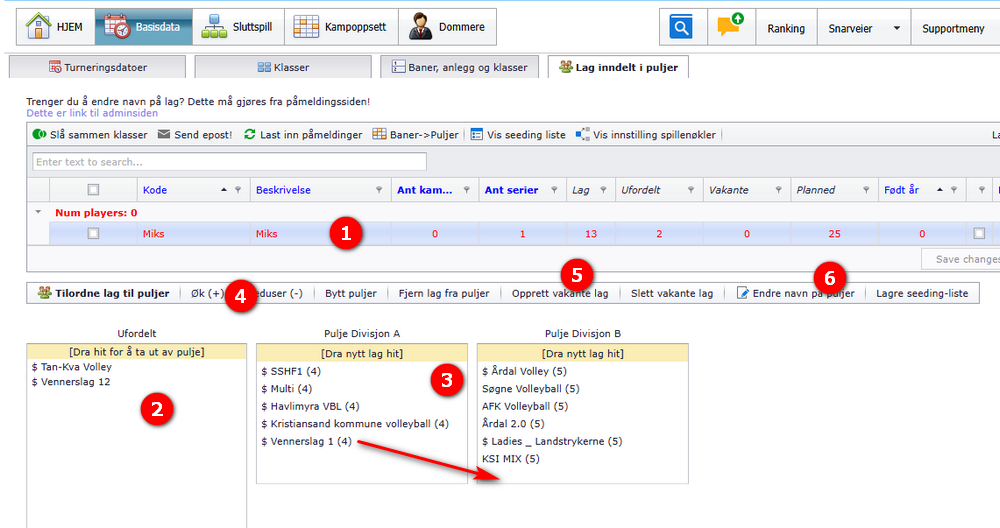Select the Basisdata menu
1000x528 pixels.
pyautogui.click(x=143, y=27)
